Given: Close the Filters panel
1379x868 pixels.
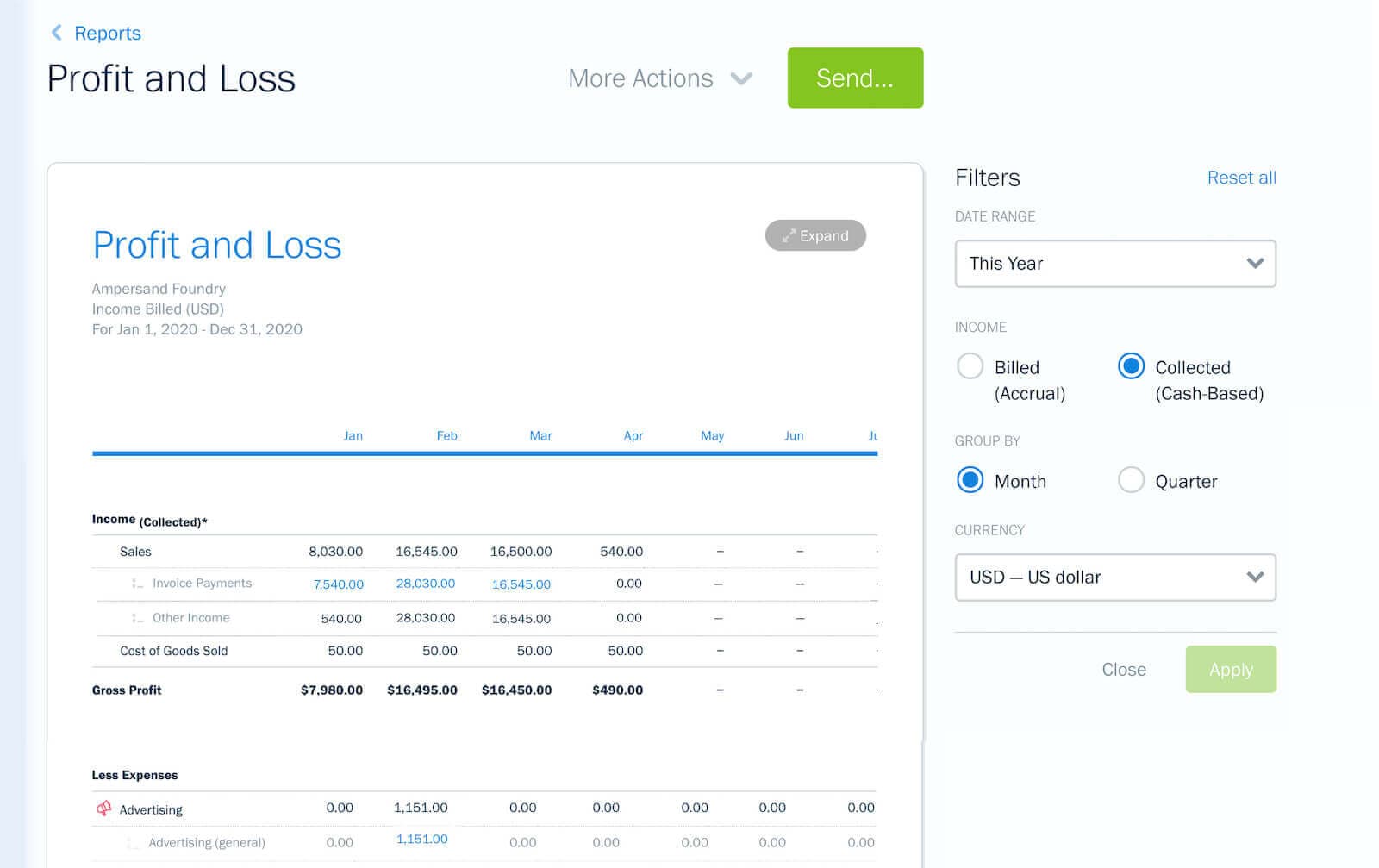Looking at the screenshot, I should click(x=1123, y=670).
